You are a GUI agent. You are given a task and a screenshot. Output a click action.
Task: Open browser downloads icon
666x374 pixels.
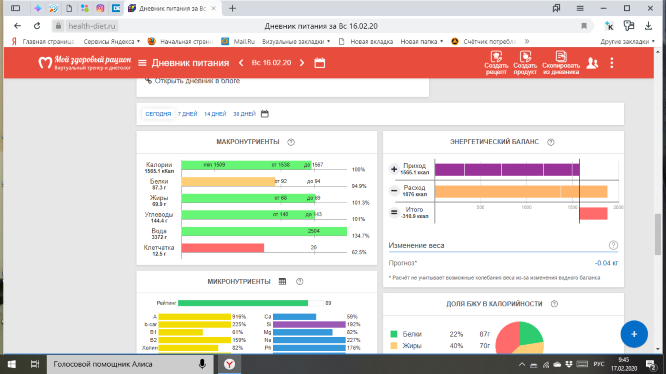point(648,26)
